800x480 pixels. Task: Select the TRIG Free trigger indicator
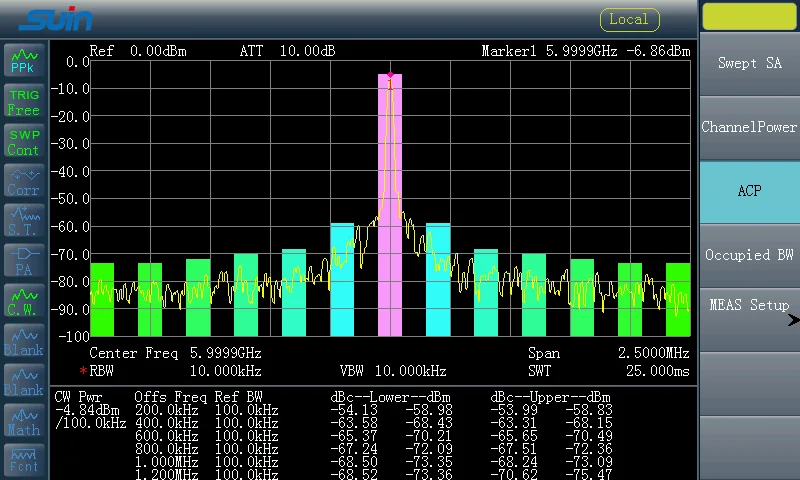pyautogui.click(x=23, y=102)
